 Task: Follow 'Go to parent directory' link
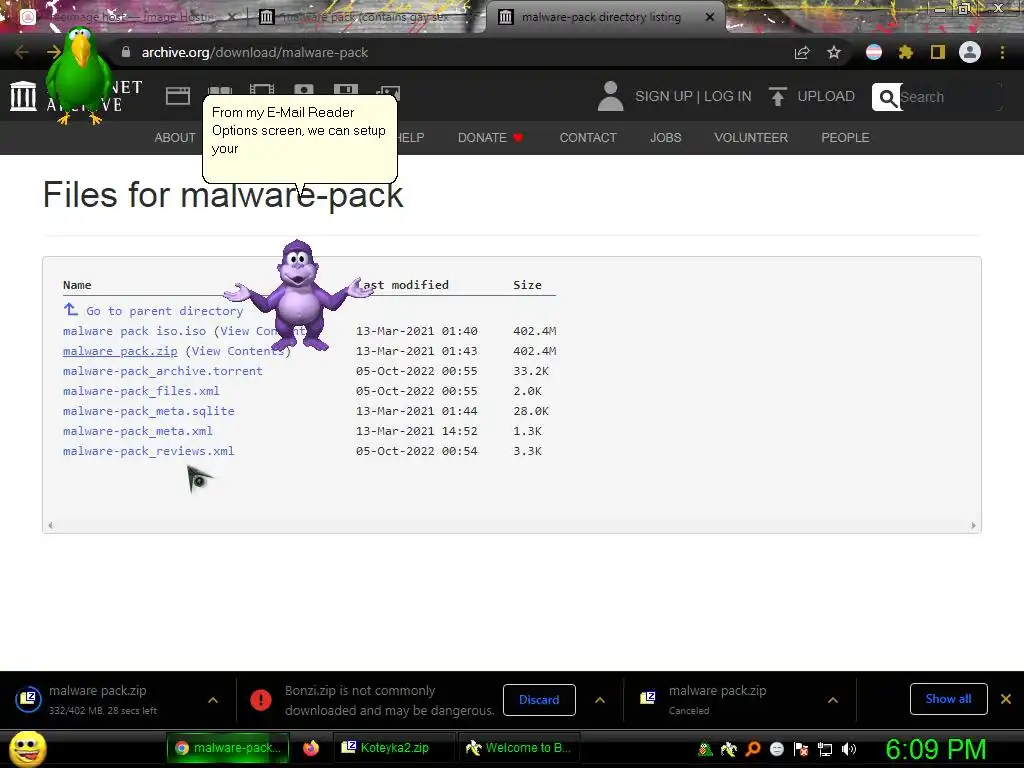pyautogui.click(x=165, y=311)
